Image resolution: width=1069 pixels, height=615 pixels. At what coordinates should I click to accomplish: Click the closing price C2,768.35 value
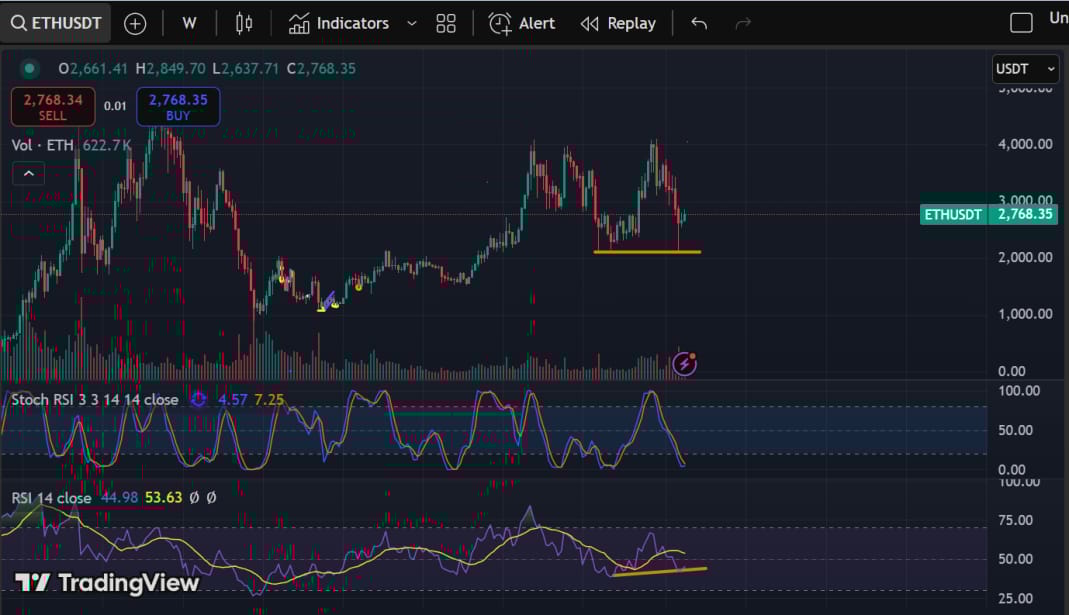(x=321, y=68)
